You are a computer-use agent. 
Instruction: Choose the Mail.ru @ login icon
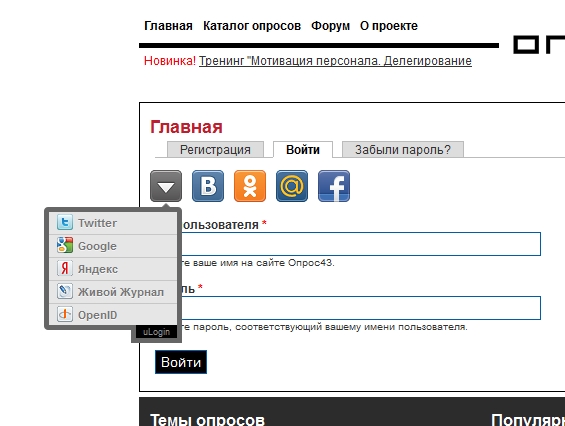pyautogui.click(x=292, y=186)
